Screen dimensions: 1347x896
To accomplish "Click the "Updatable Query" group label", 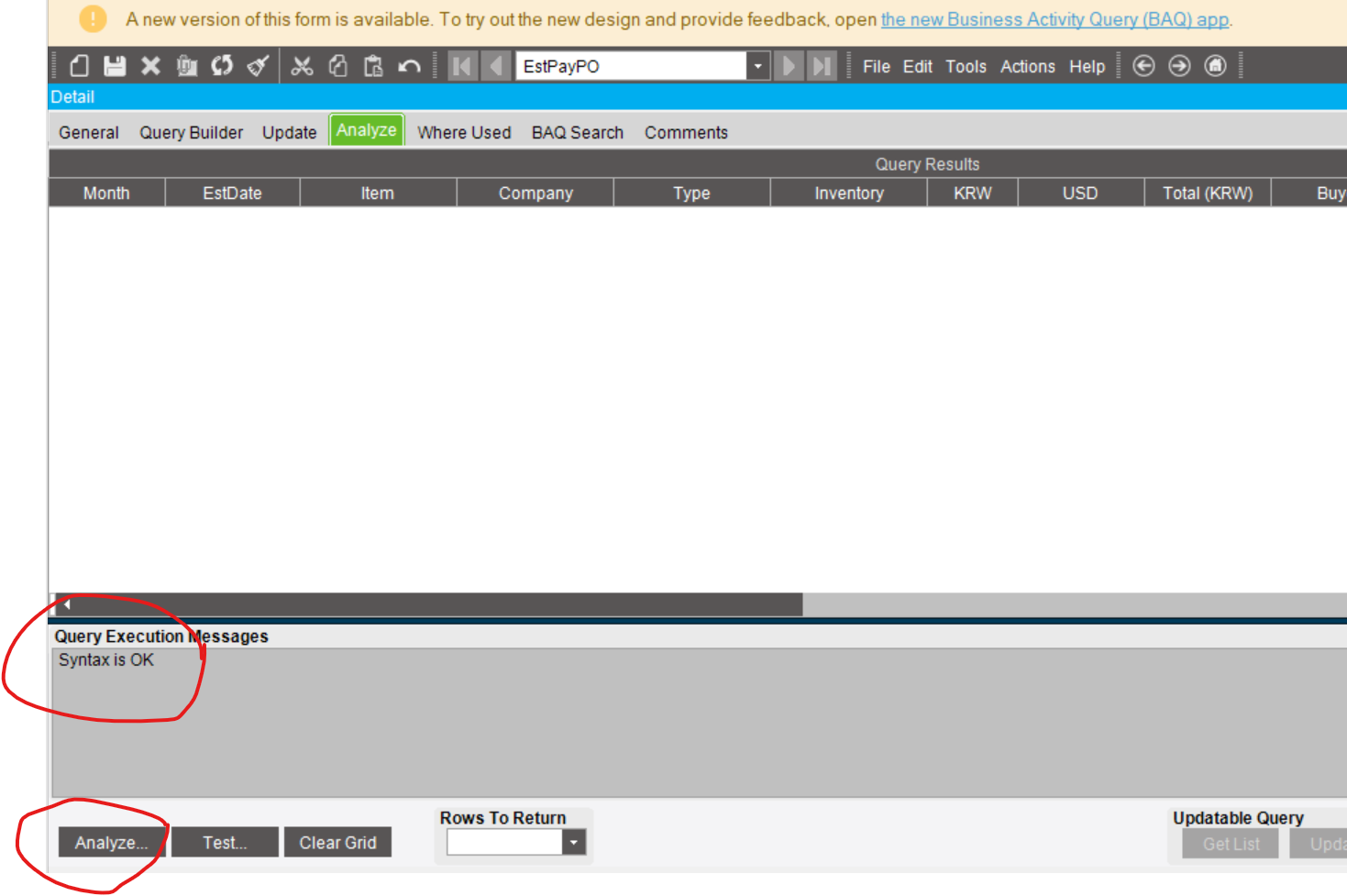I will [x=1238, y=818].
